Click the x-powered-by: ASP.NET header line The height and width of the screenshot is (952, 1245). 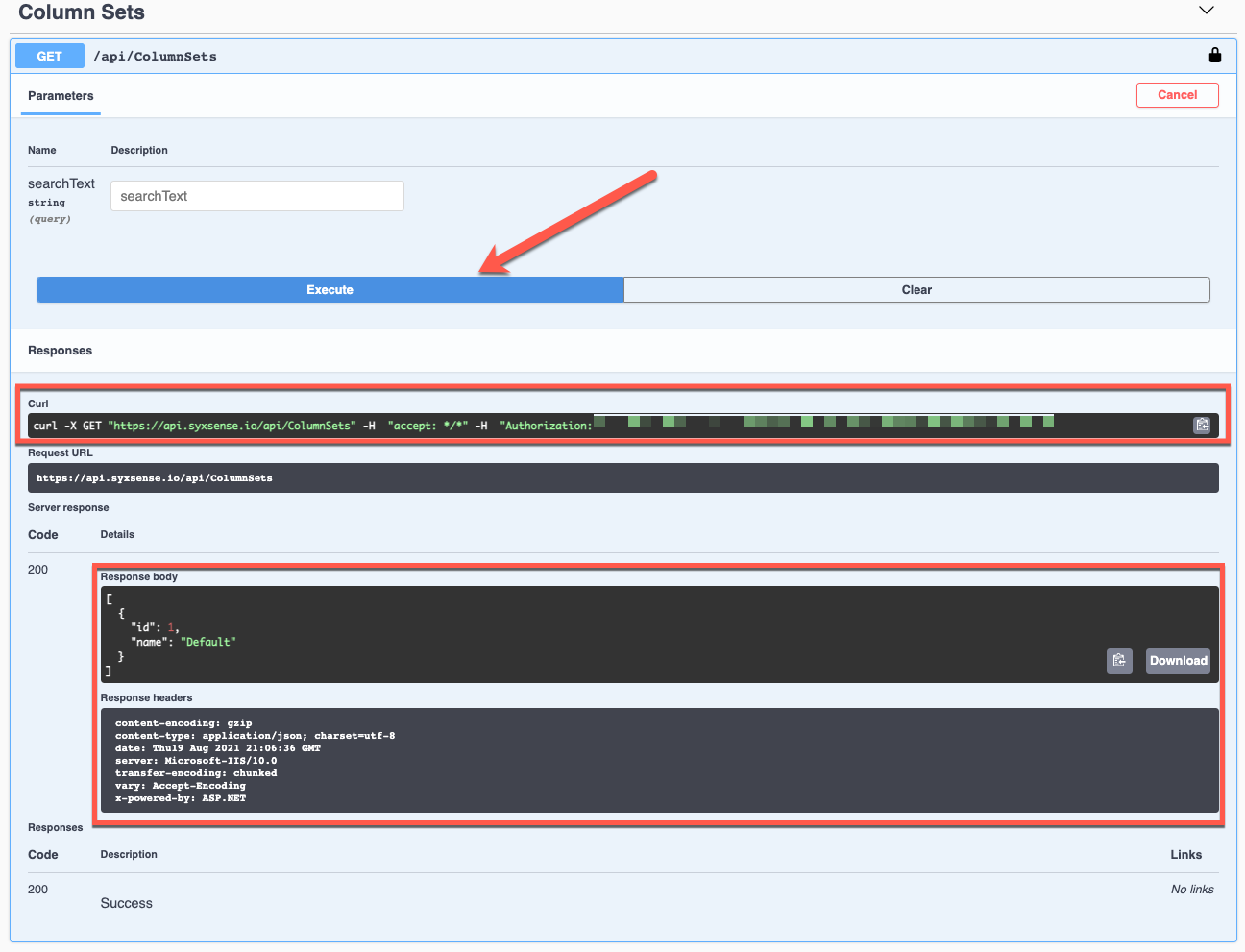(181, 798)
